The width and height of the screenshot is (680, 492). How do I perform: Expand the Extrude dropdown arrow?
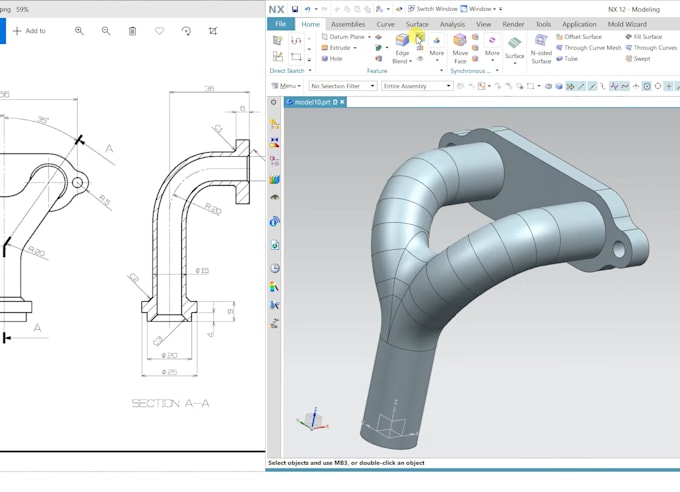(x=355, y=48)
